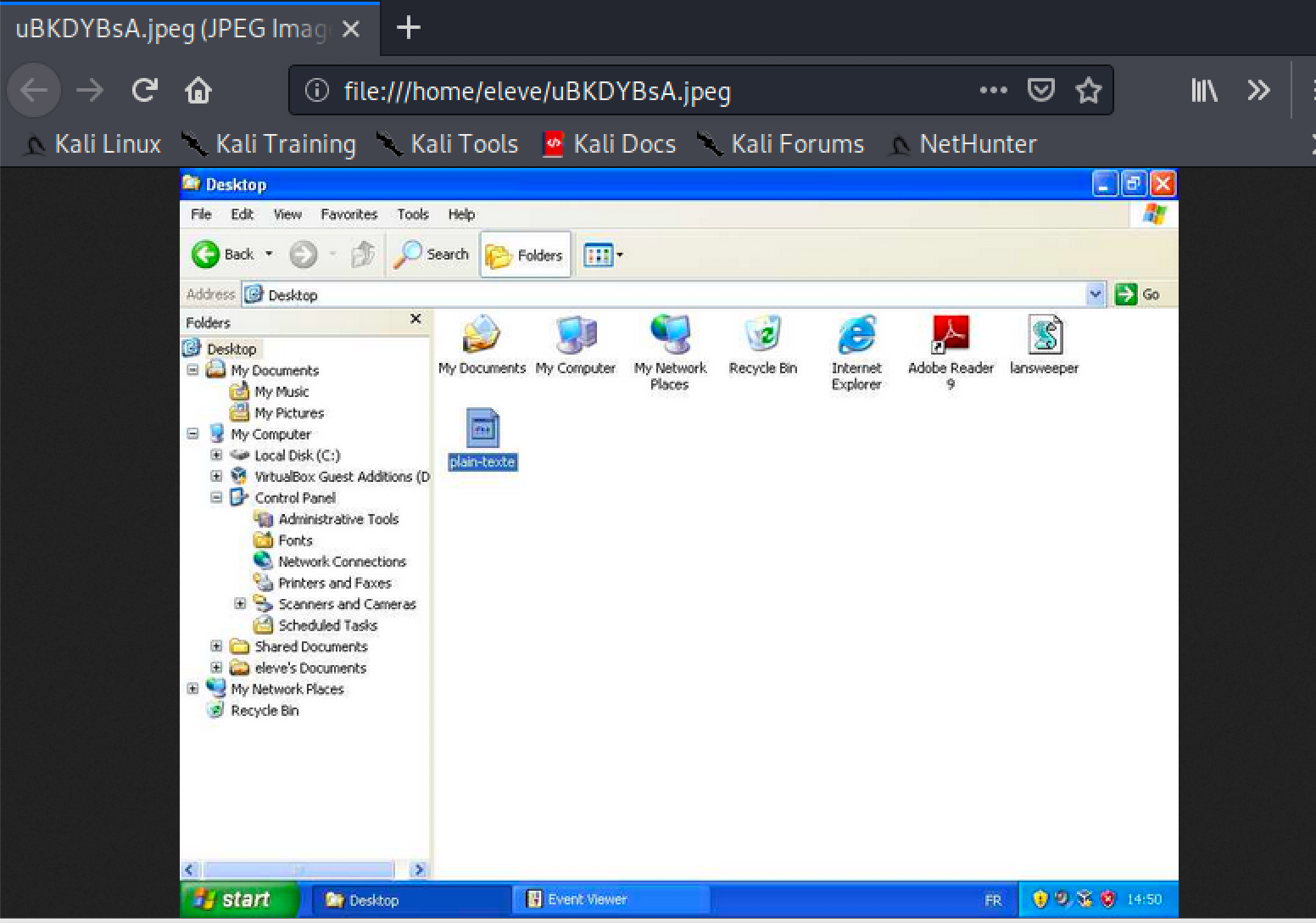Click the yellow security shield tray icon

[x=1040, y=898]
